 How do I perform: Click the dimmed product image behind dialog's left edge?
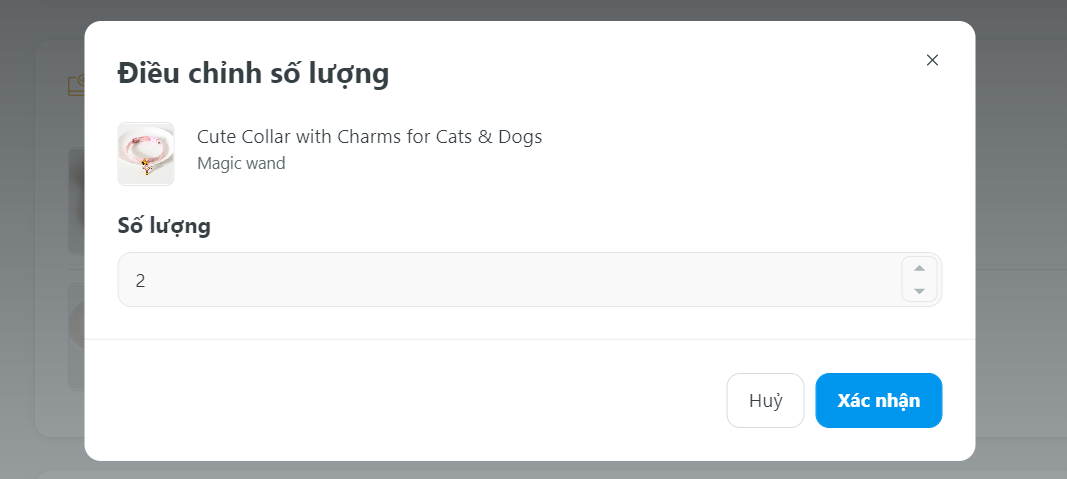pos(75,200)
